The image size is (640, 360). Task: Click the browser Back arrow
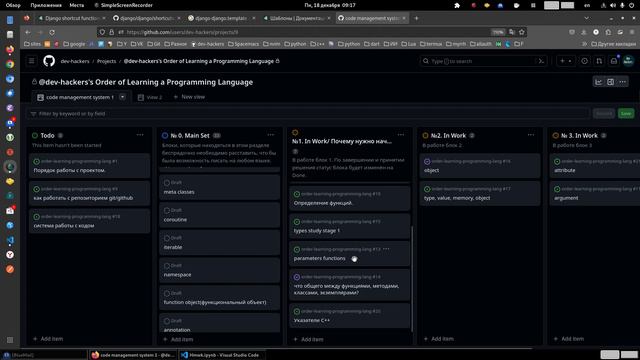(x=28, y=32)
